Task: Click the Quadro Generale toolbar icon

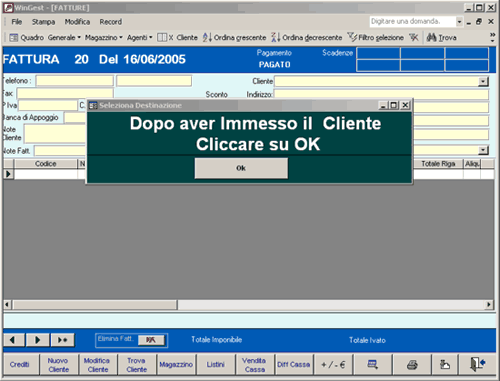Action: 14,37
